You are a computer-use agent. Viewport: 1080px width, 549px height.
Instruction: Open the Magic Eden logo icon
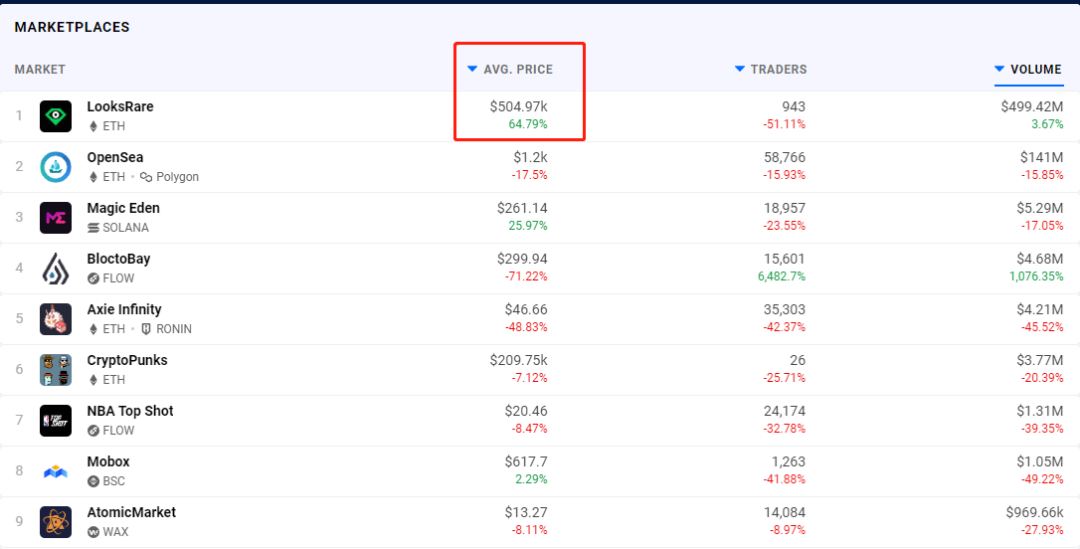(x=56, y=218)
